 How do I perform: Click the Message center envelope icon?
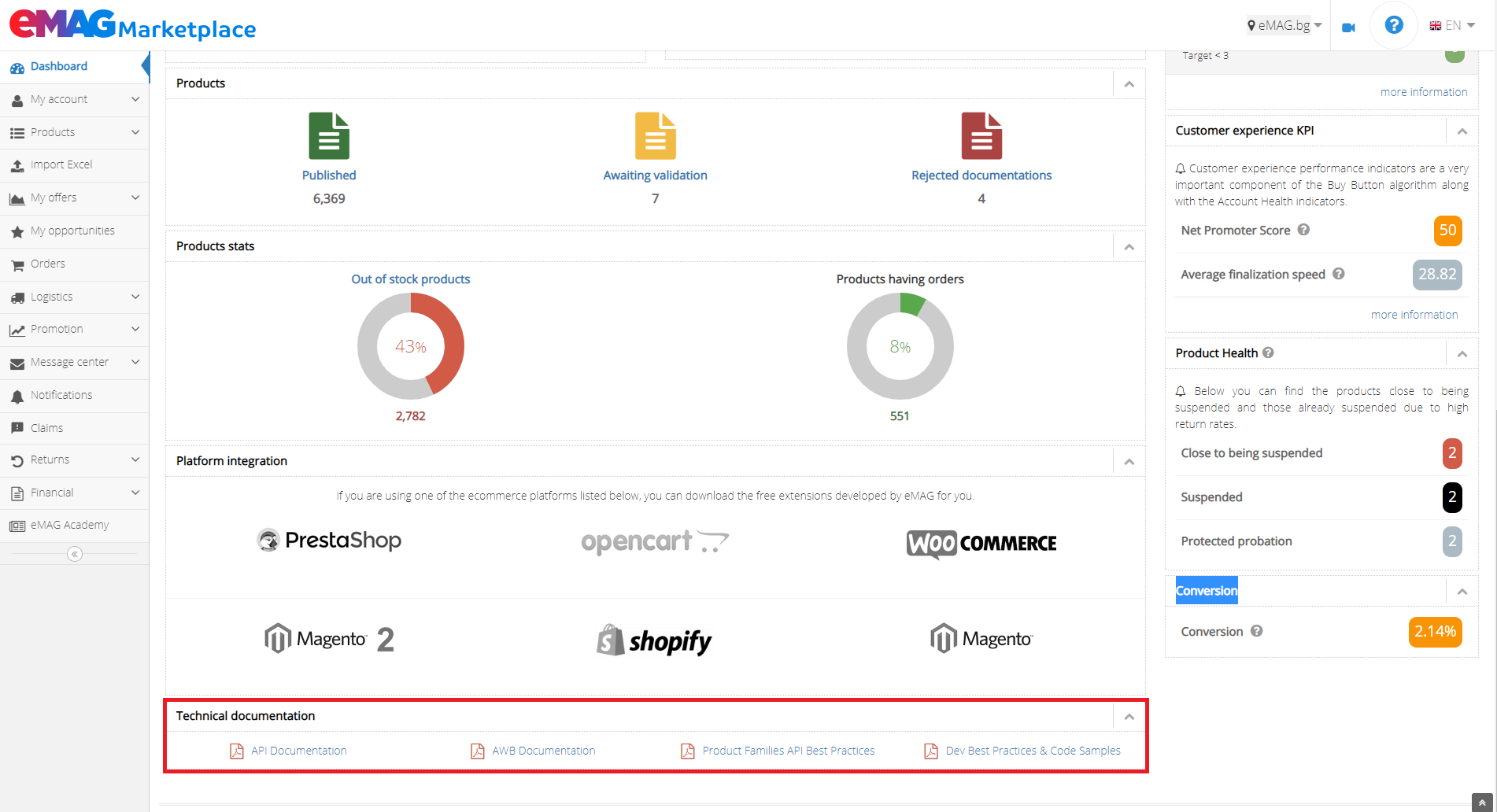17,362
